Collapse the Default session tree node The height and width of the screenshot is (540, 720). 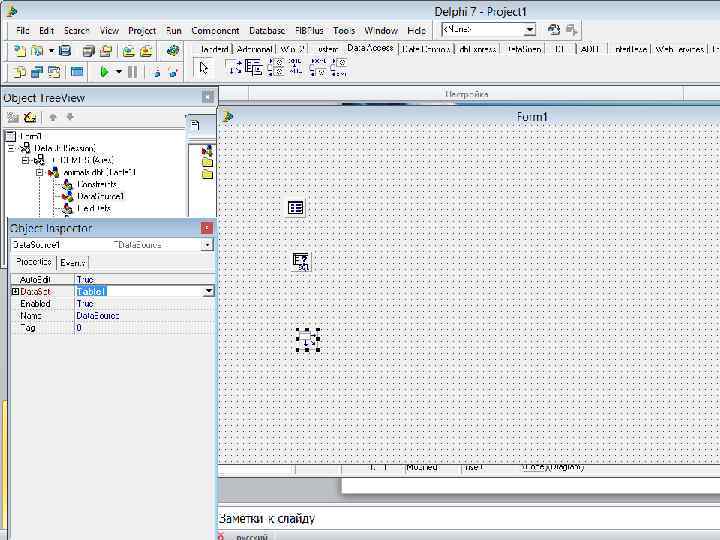pyautogui.click(x=12, y=148)
